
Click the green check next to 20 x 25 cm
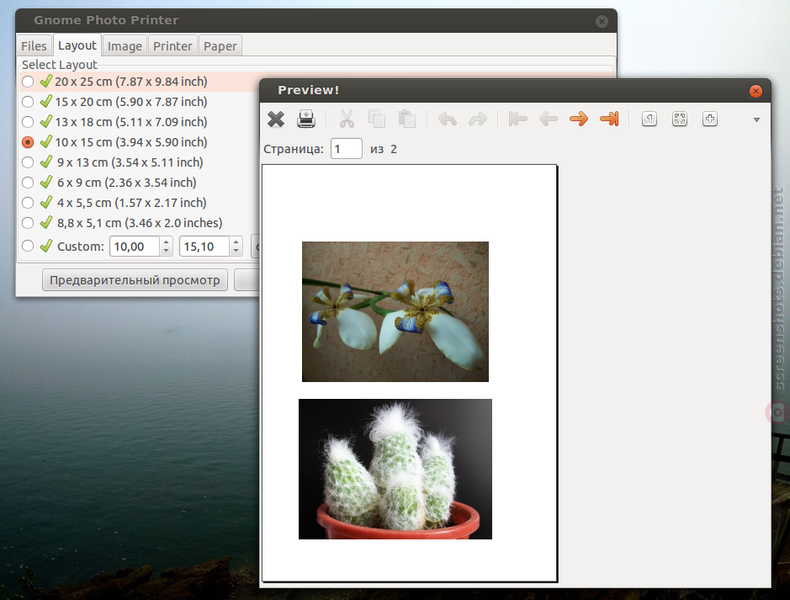(x=46, y=81)
